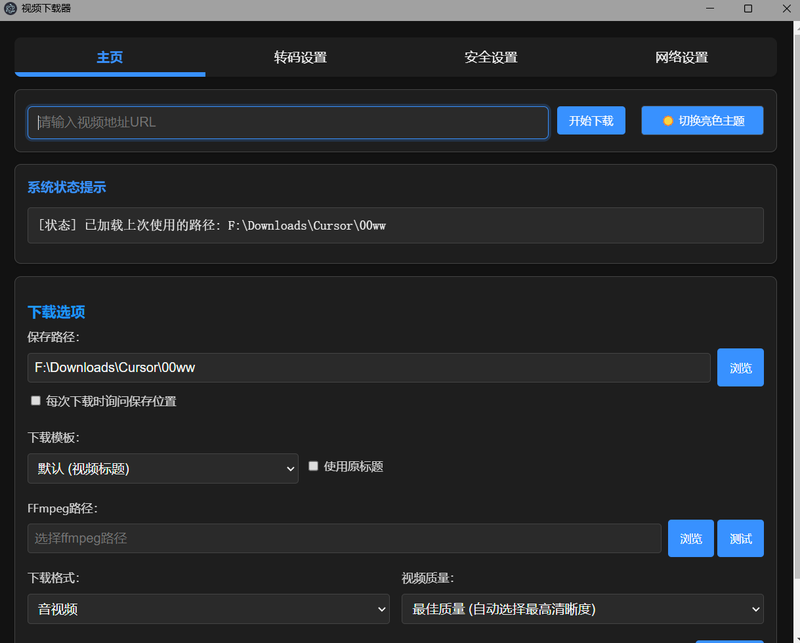Open the 安全设置 tab
800x643 pixels.
click(491, 57)
